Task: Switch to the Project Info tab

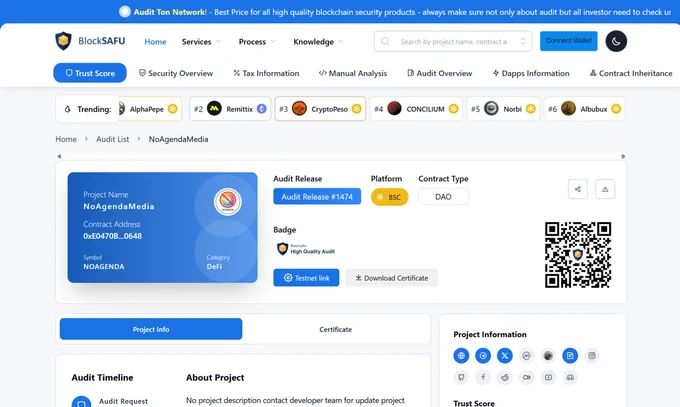Action: 151,329
